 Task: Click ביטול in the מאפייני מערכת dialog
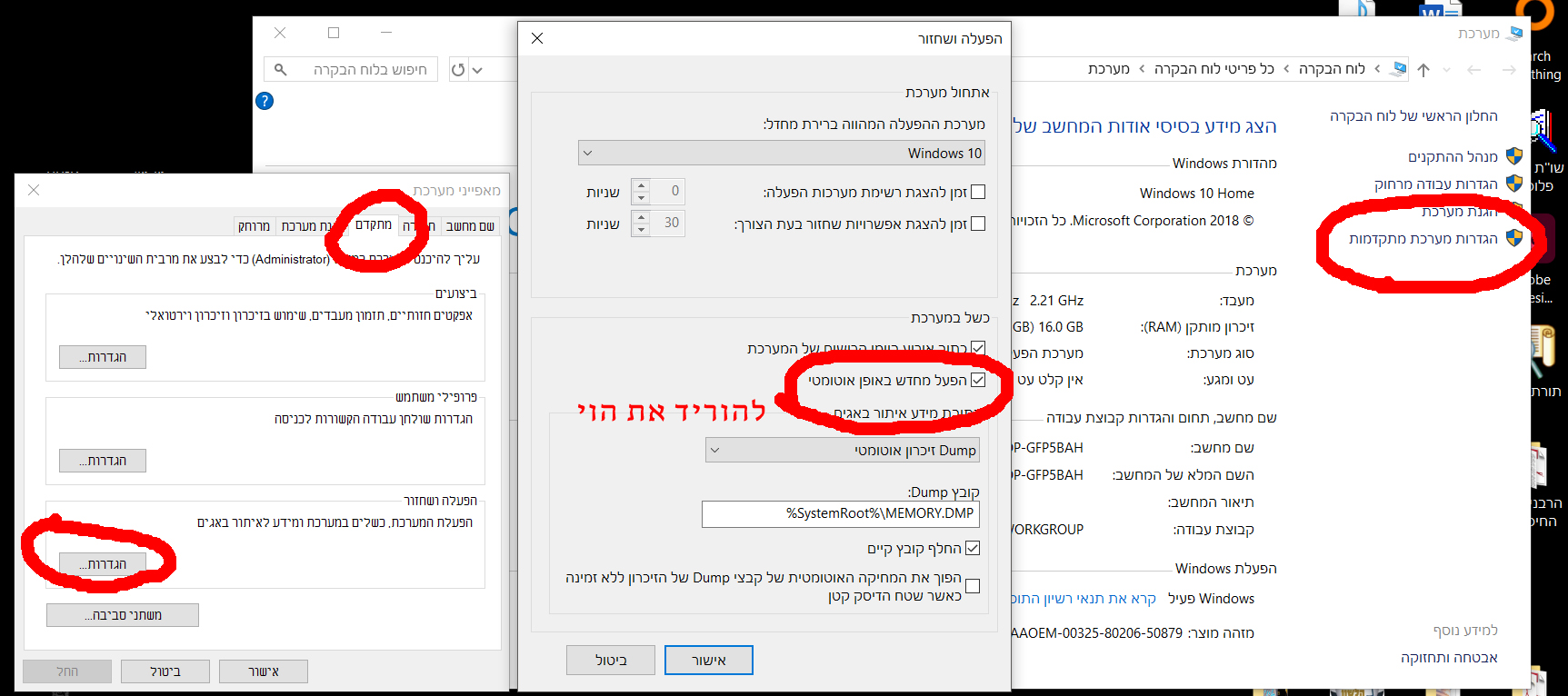(165, 671)
